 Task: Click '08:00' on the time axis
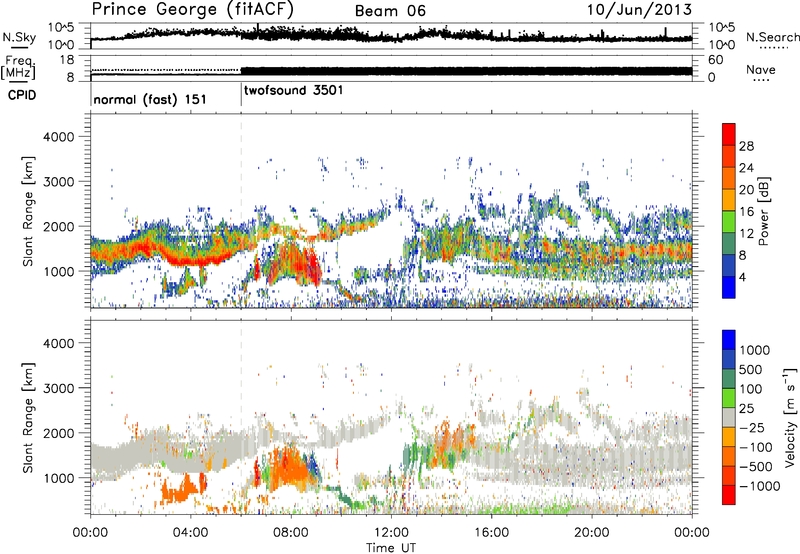[291, 533]
